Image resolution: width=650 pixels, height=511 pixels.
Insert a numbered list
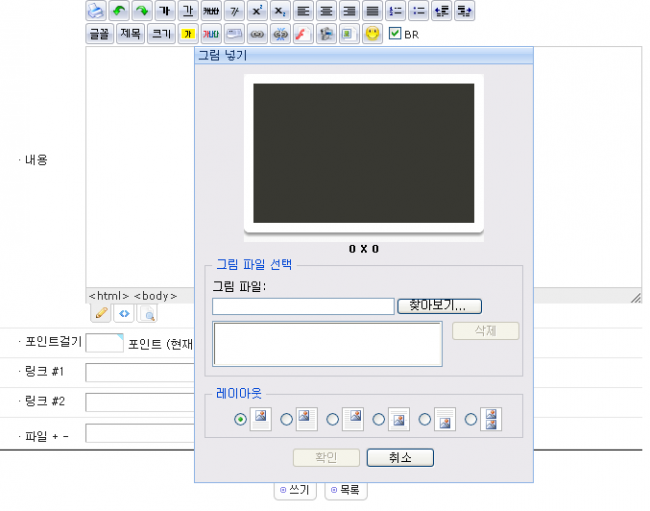(395, 11)
